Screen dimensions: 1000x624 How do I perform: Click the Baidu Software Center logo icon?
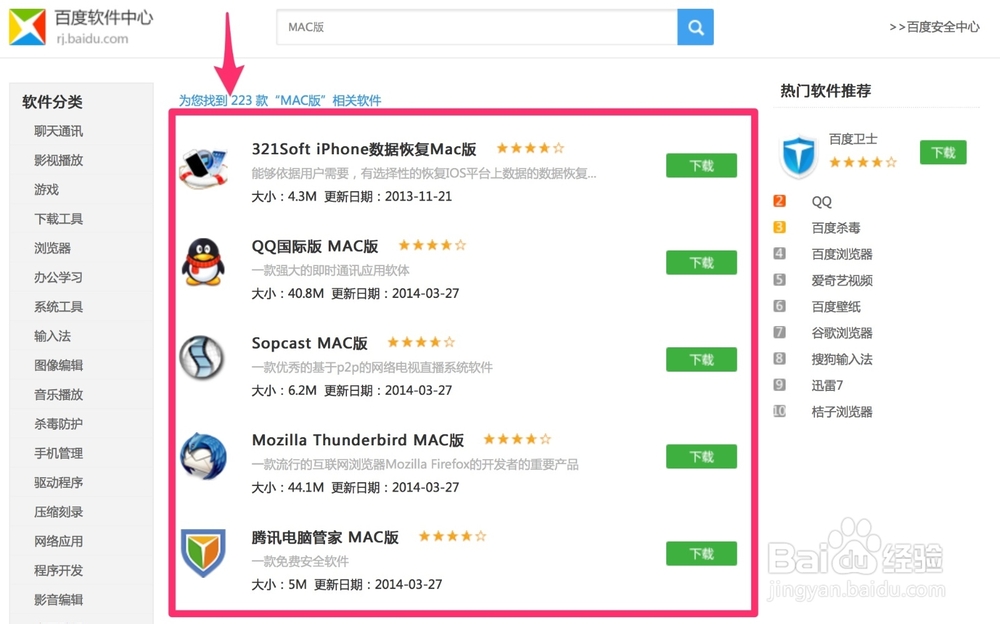click(27, 27)
